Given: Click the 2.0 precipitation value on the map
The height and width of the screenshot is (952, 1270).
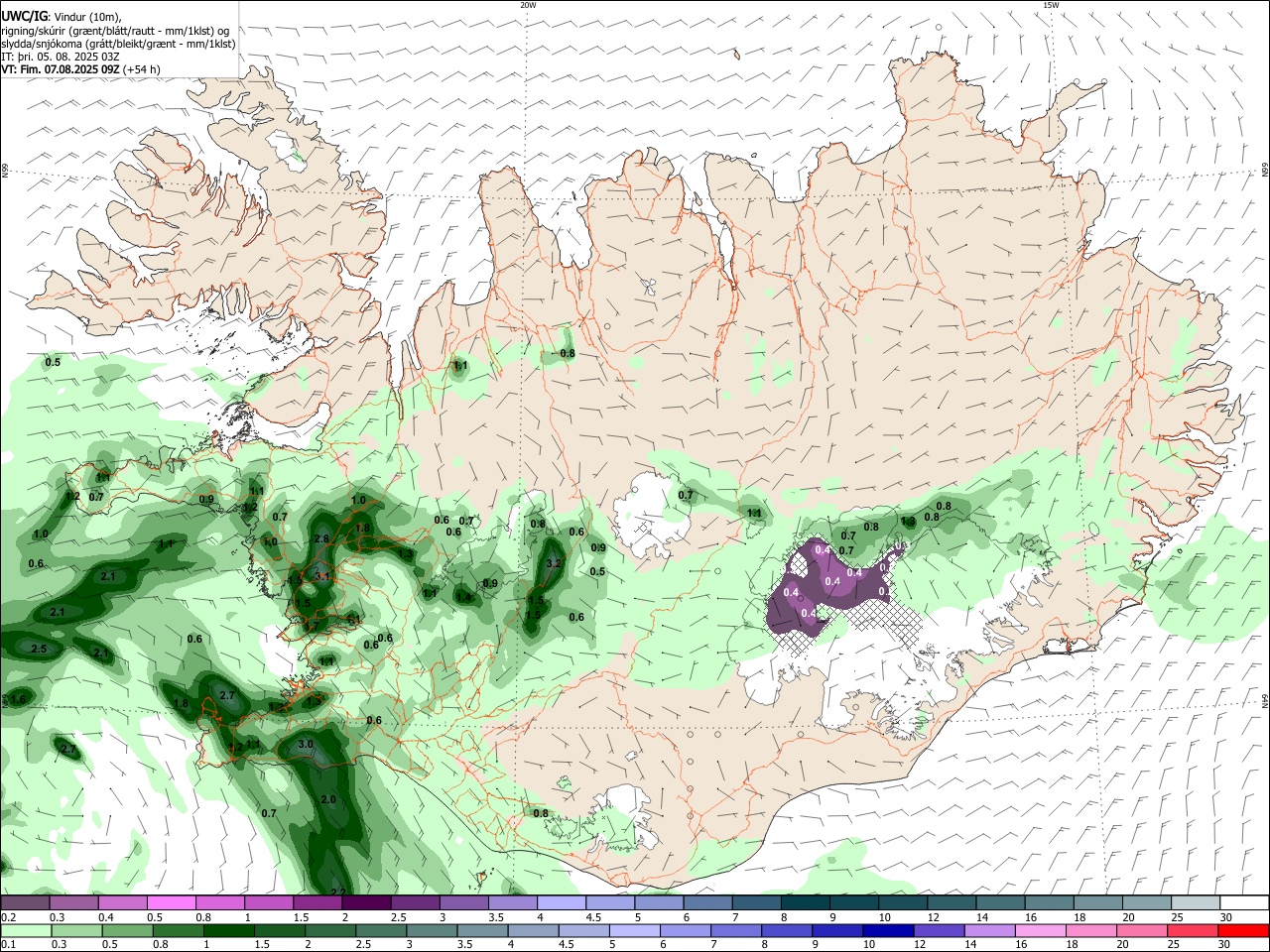Looking at the screenshot, I should click(328, 800).
